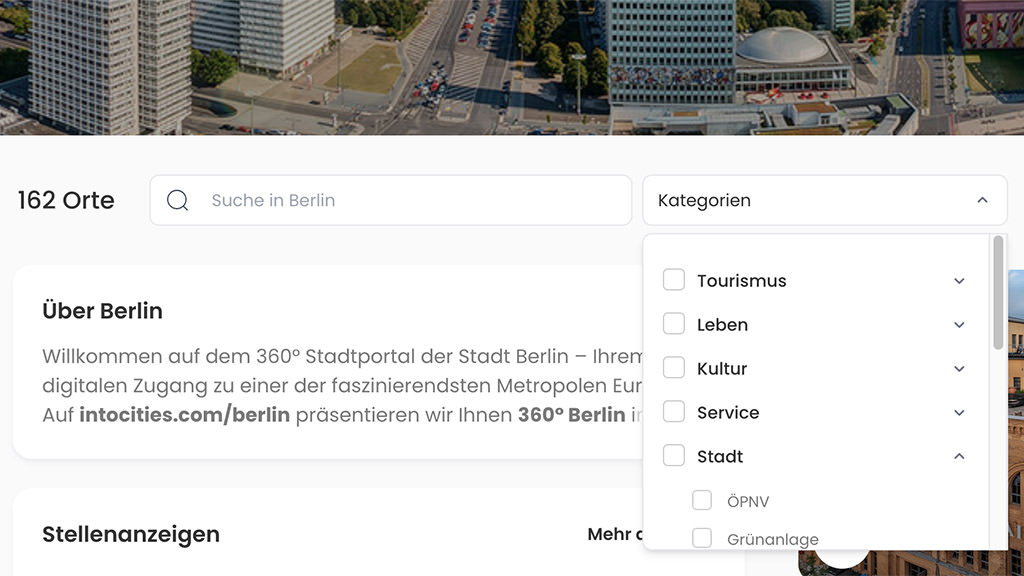
Task: Click the dropdown list scrollbar thumb
Action: coord(997,292)
